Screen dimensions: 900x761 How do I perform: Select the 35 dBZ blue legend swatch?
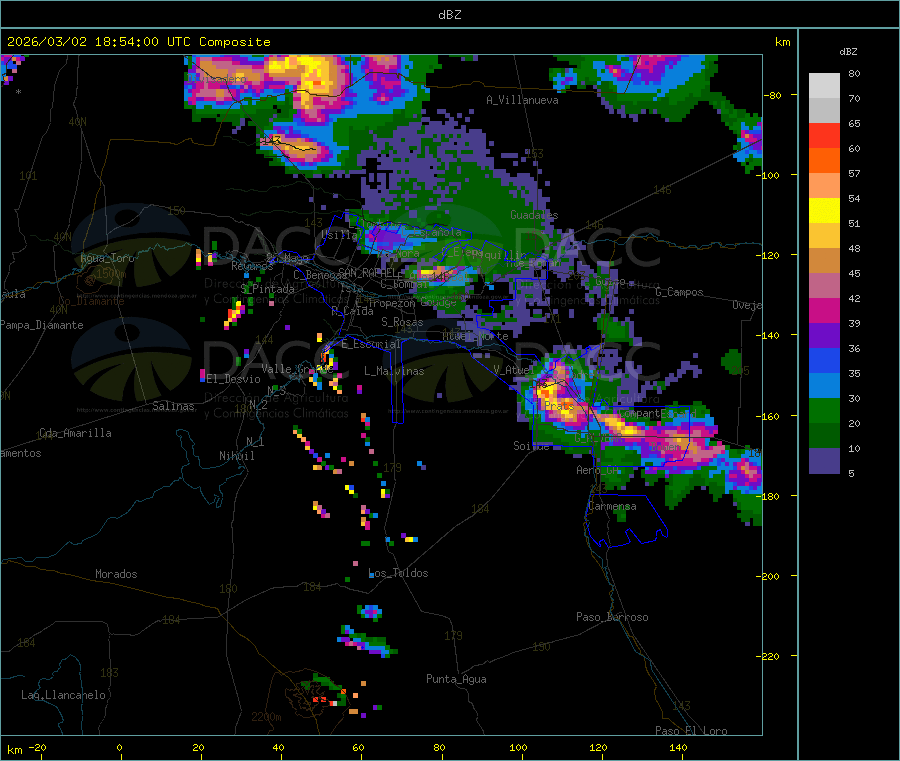click(824, 360)
